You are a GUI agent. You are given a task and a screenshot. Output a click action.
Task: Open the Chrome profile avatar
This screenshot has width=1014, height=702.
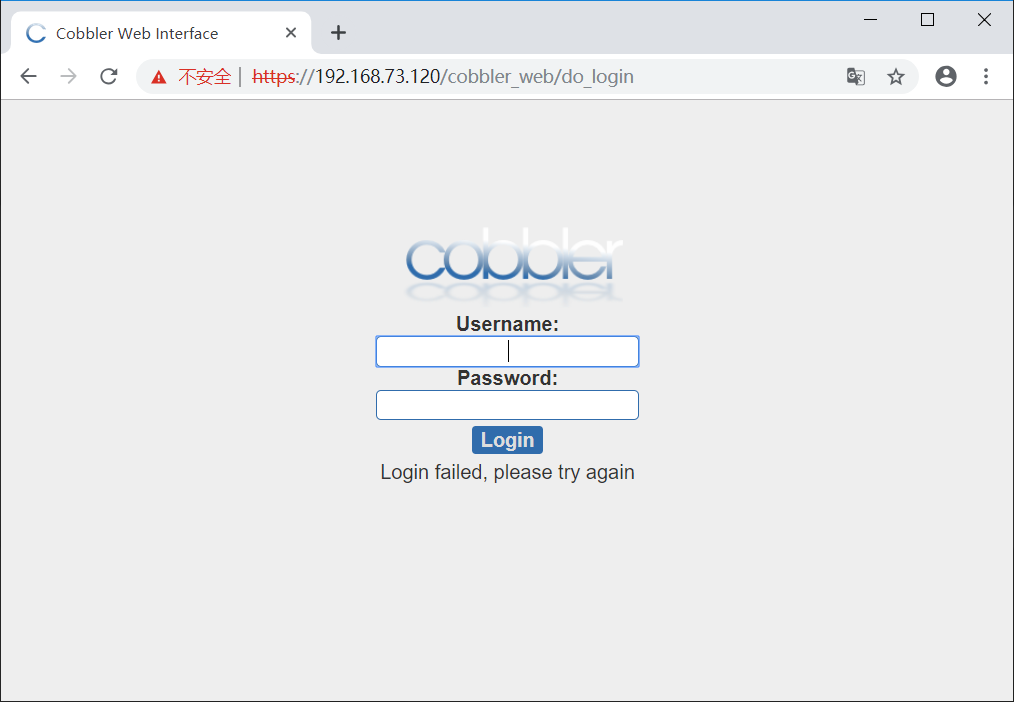pos(945,76)
